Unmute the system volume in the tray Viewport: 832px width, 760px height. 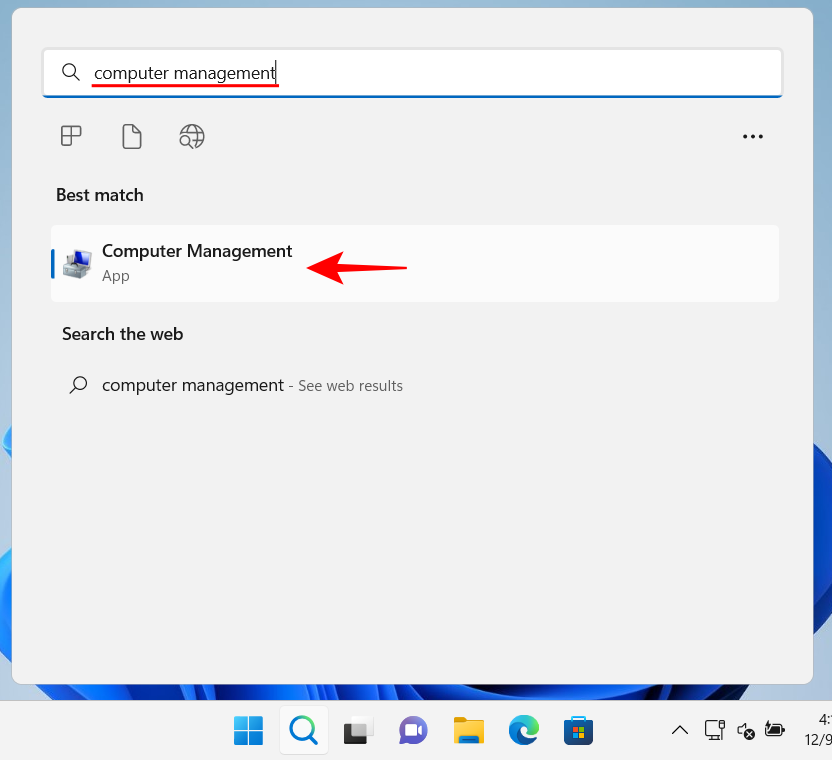click(x=745, y=731)
